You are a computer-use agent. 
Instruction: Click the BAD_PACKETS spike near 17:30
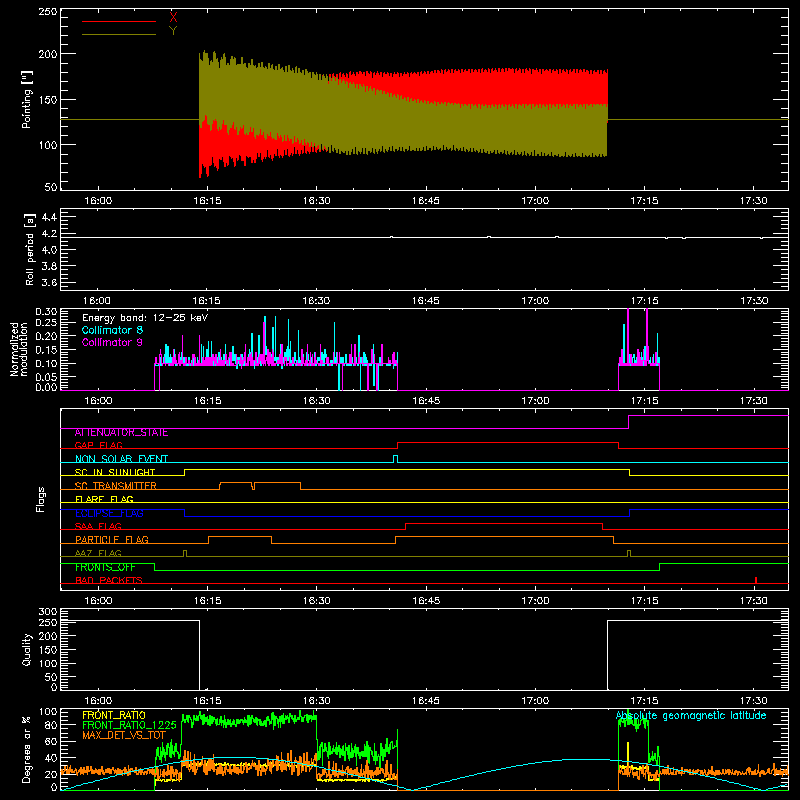(x=756, y=580)
